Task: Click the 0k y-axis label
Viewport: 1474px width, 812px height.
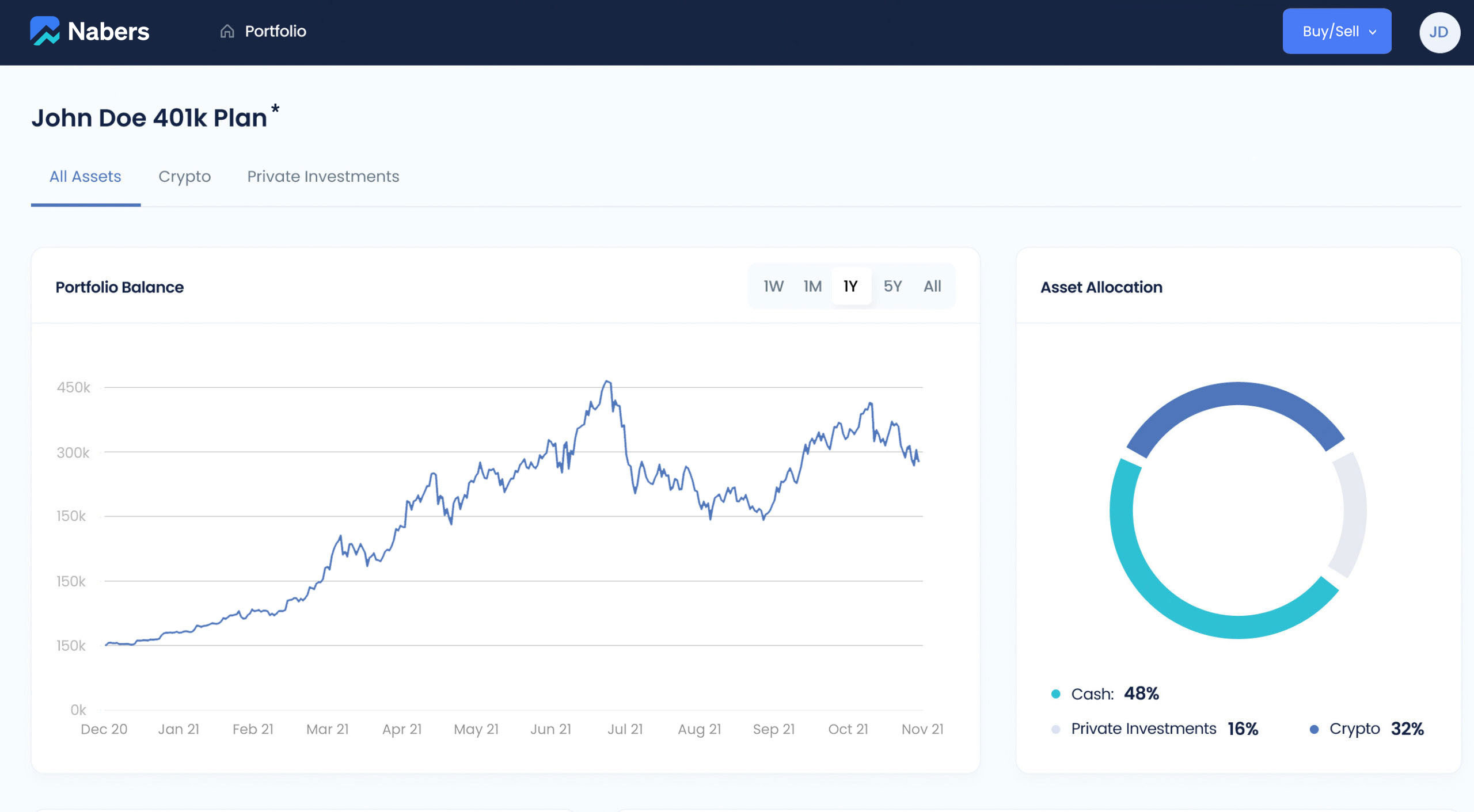Action: click(x=78, y=710)
